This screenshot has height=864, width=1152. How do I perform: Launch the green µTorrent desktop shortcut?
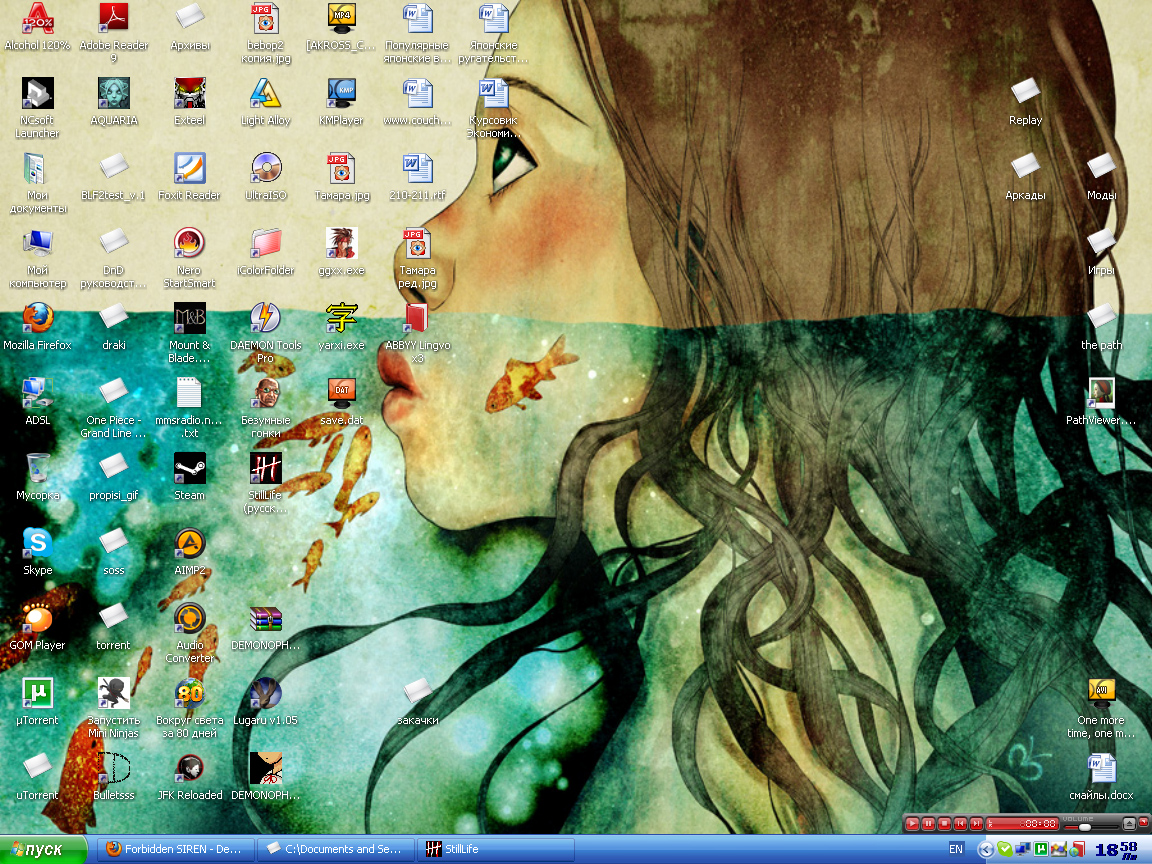(37, 702)
